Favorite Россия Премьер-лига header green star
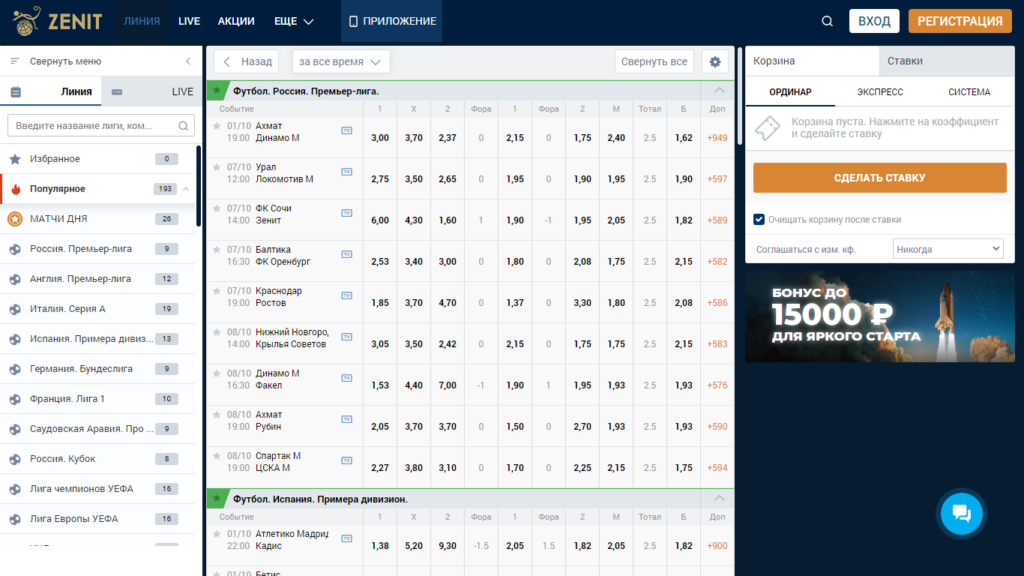This screenshot has height=576, width=1024. coord(217,91)
